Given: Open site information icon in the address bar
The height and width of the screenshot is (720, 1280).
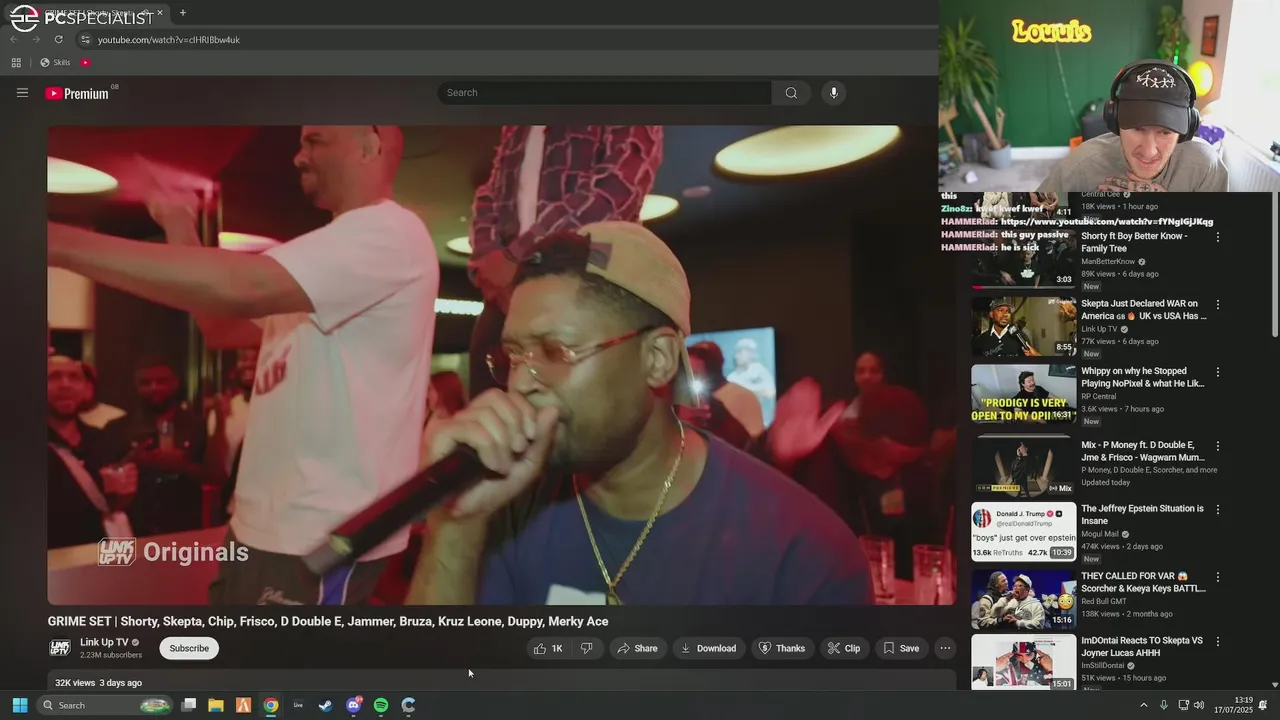Looking at the screenshot, I should coord(85,39).
